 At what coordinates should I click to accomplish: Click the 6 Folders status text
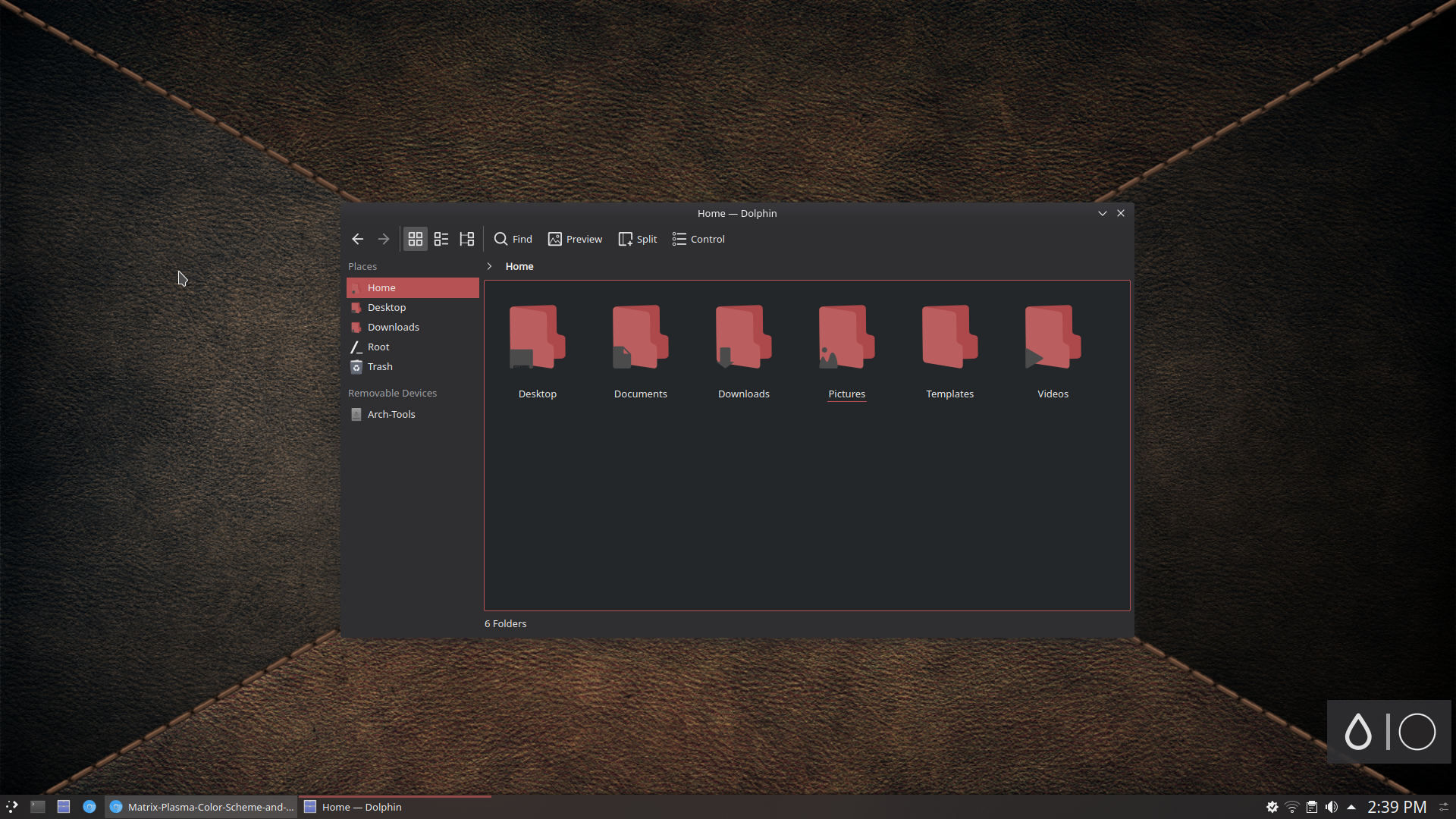(x=505, y=623)
